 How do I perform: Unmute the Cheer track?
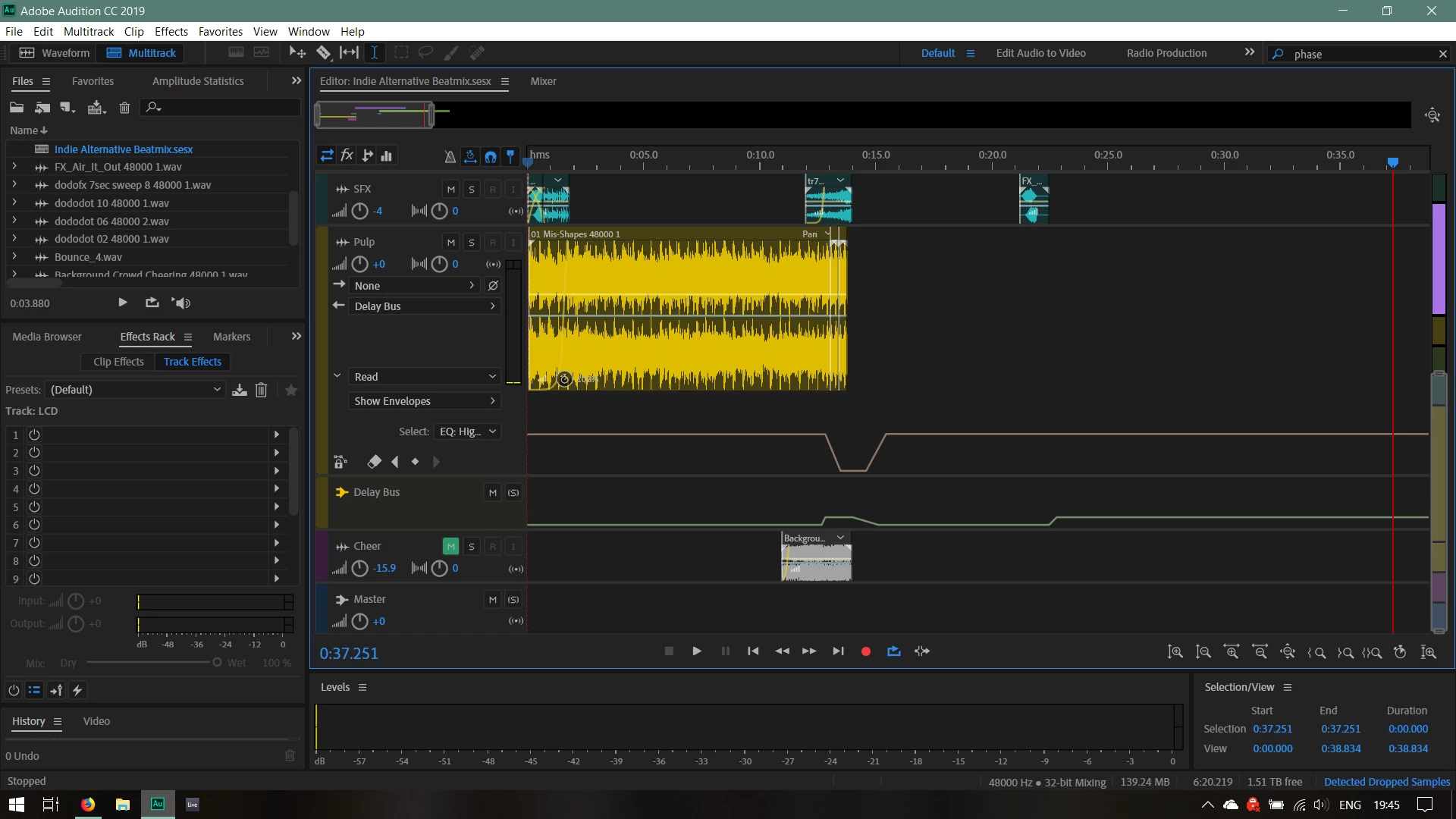(450, 546)
